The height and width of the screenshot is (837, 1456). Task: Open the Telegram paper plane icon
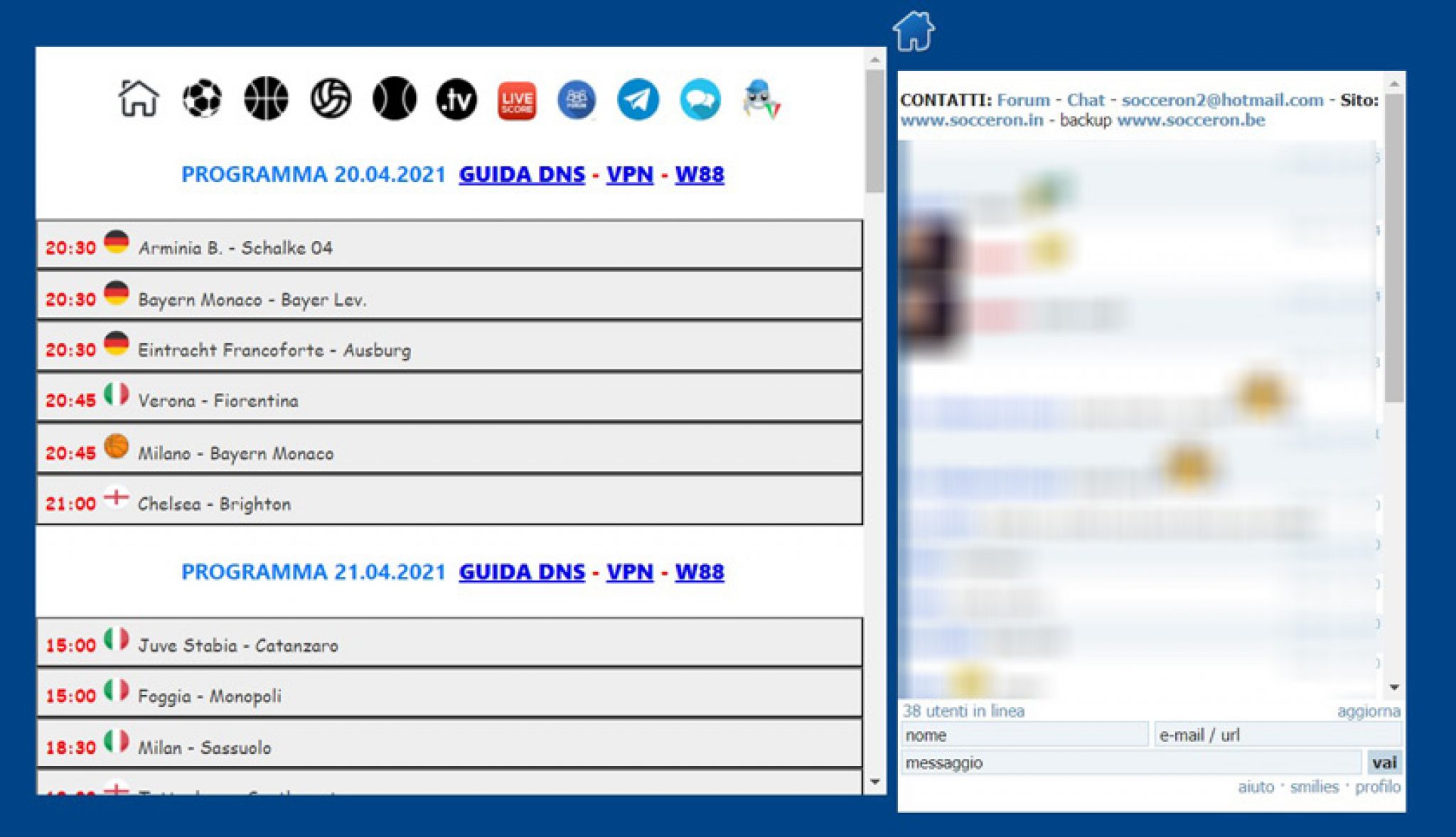(x=638, y=99)
